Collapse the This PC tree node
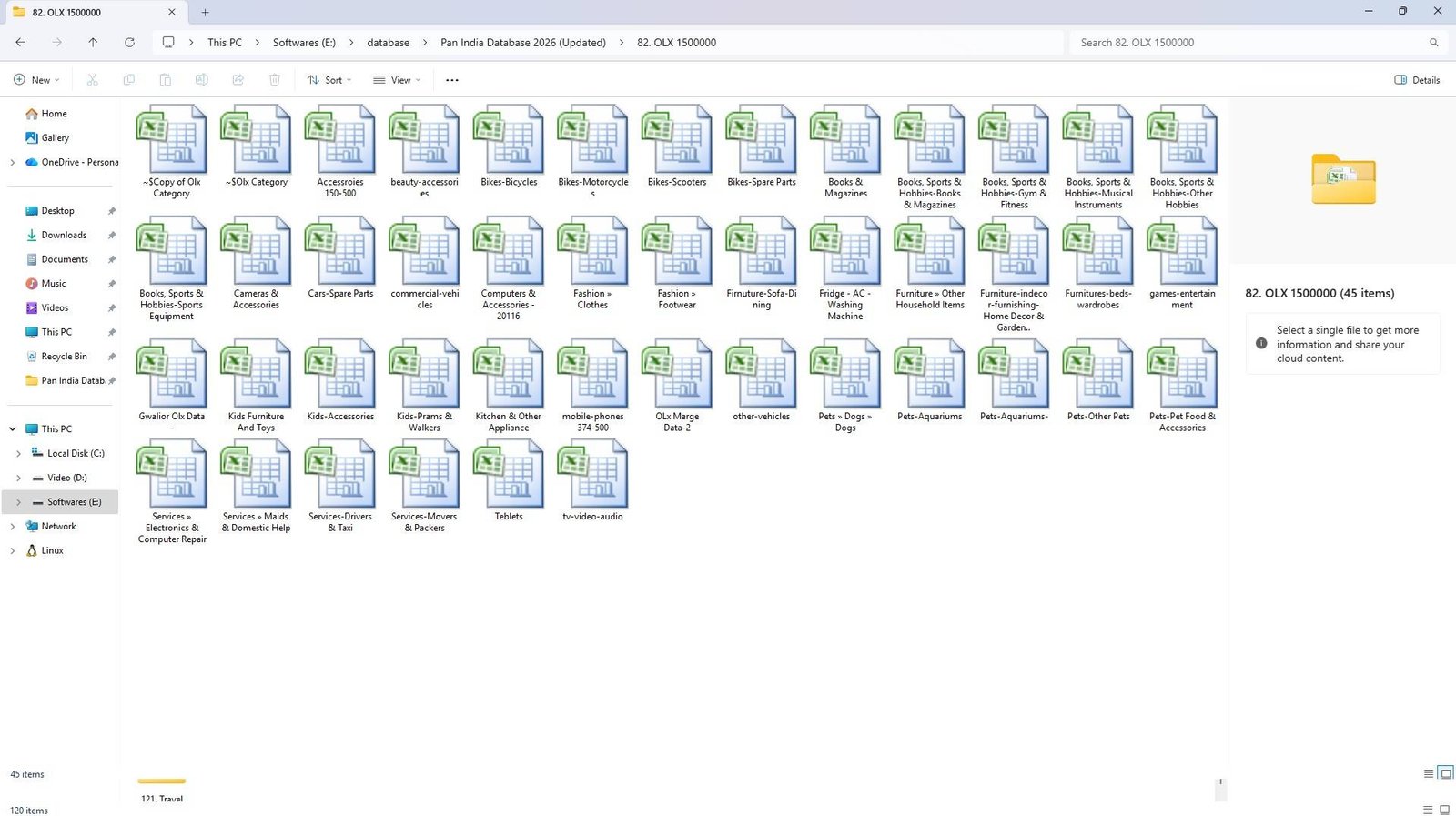Image resolution: width=1456 pixels, height=816 pixels. 12,429
